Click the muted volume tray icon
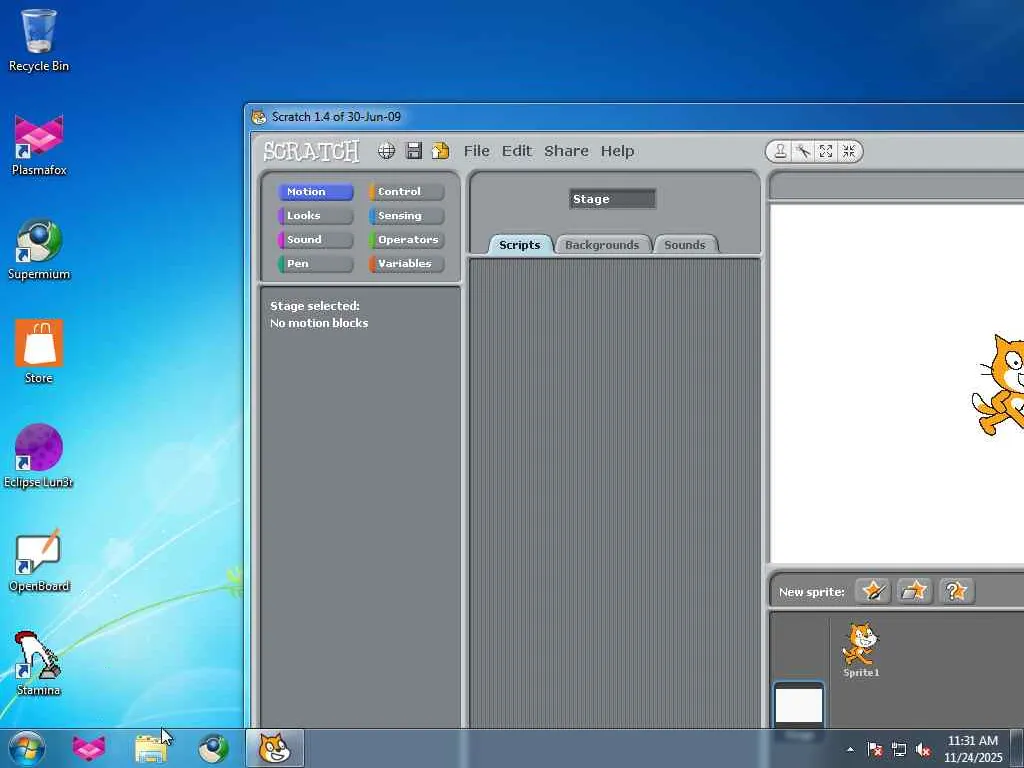 [923, 749]
